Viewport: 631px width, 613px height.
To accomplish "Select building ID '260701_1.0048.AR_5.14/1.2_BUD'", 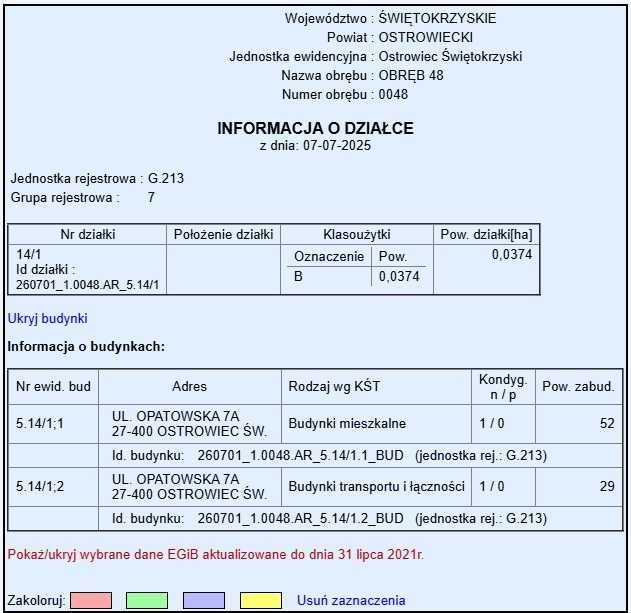I will coord(301,518).
